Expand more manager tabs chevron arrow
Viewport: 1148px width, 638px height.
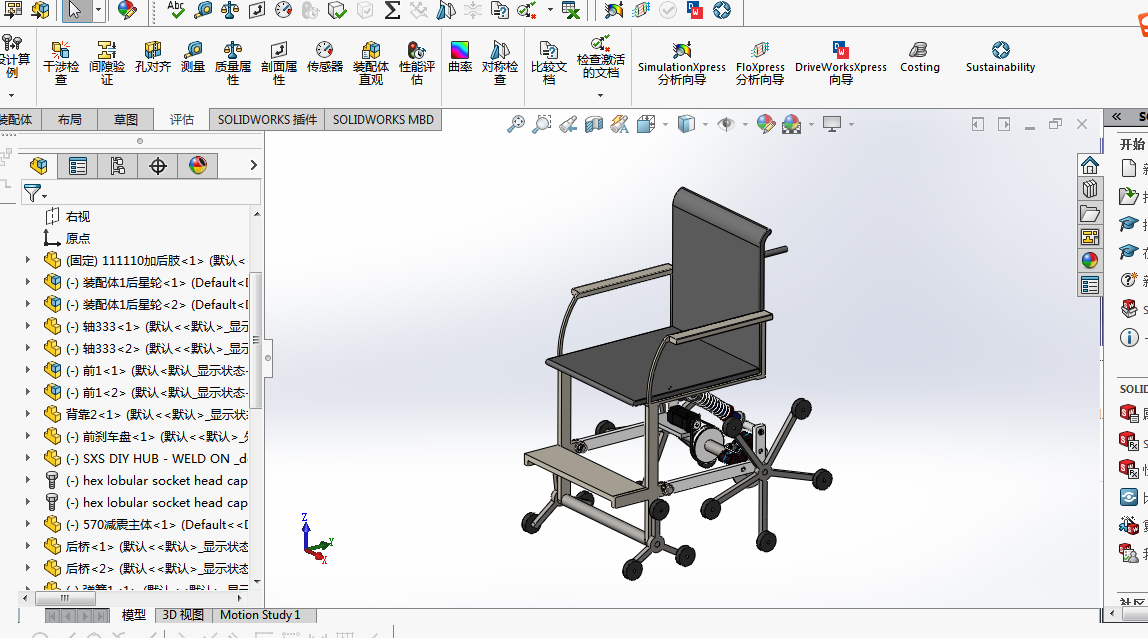pyautogui.click(x=253, y=166)
